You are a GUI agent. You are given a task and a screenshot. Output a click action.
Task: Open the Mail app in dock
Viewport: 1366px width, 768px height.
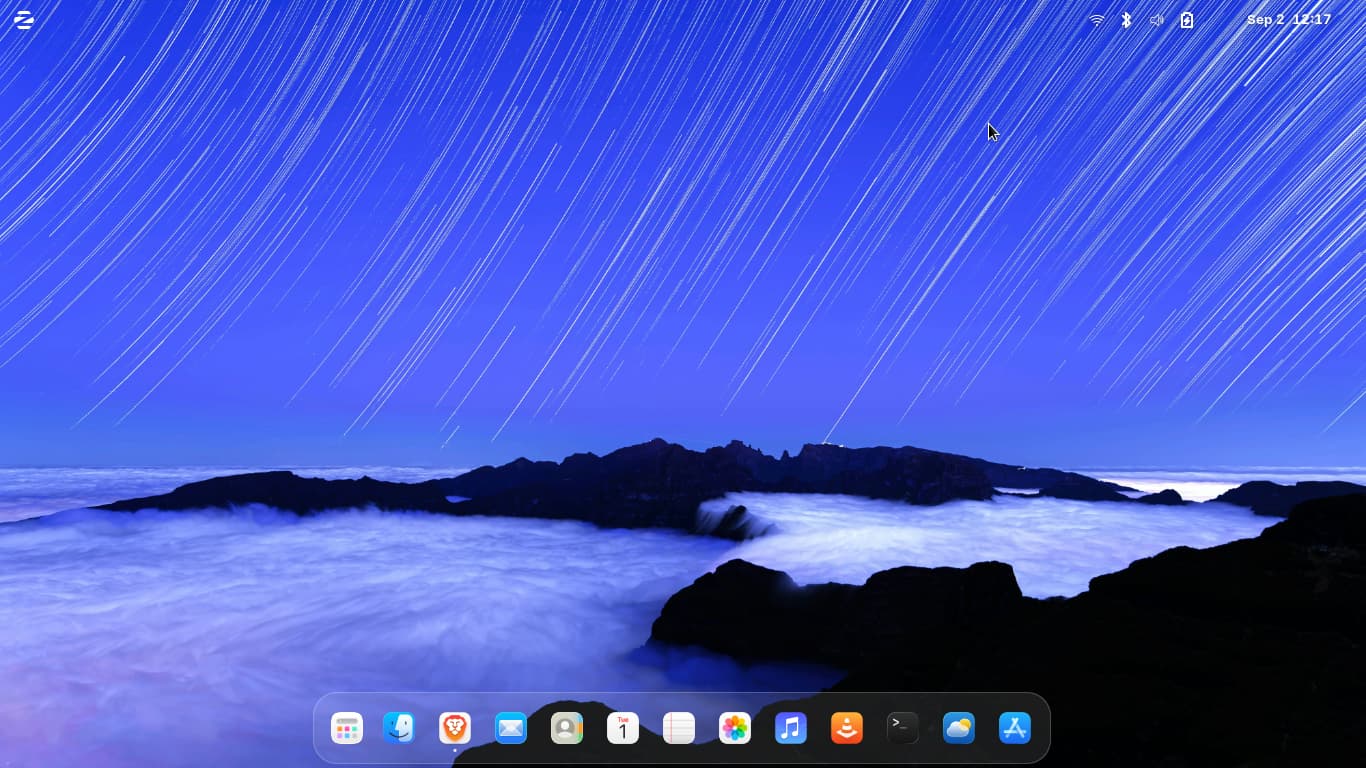(511, 728)
